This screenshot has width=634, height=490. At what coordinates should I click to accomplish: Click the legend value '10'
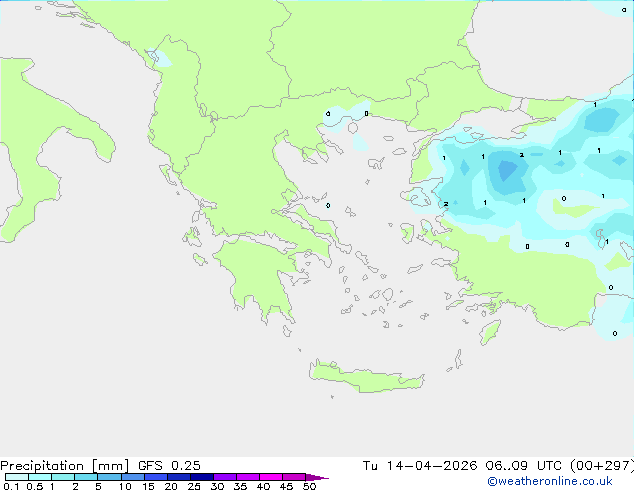[125, 486]
